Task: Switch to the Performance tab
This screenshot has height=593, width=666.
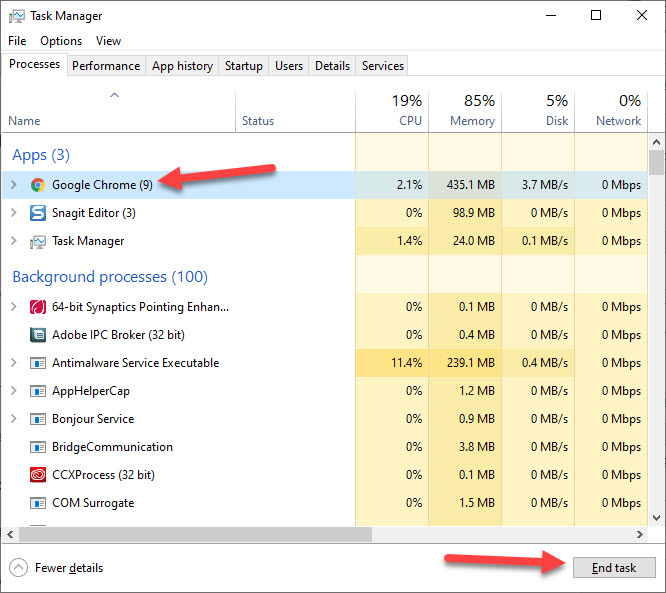Action: click(106, 66)
